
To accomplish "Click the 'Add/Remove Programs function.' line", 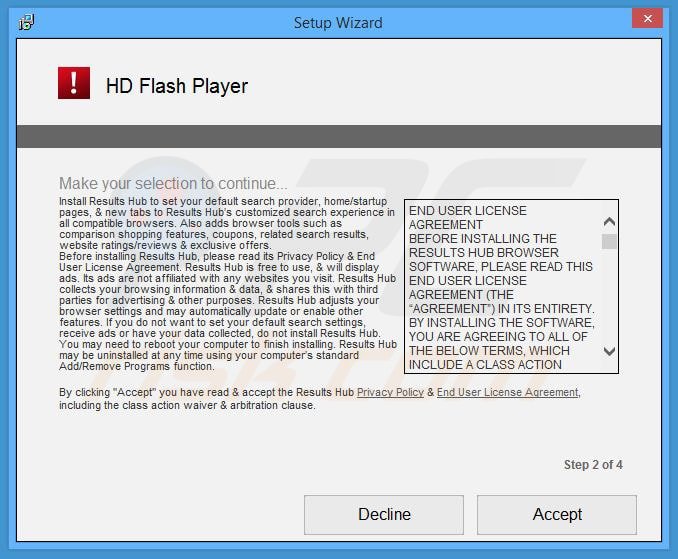I will pos(137,366).
